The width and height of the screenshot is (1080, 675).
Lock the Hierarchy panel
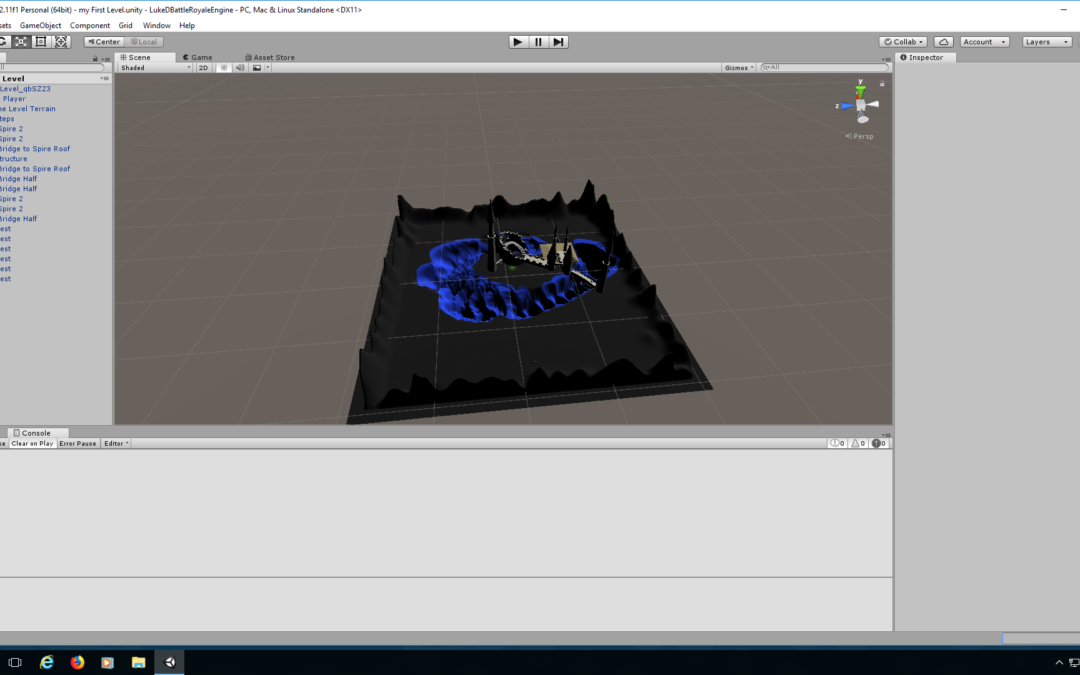(95, 59)
